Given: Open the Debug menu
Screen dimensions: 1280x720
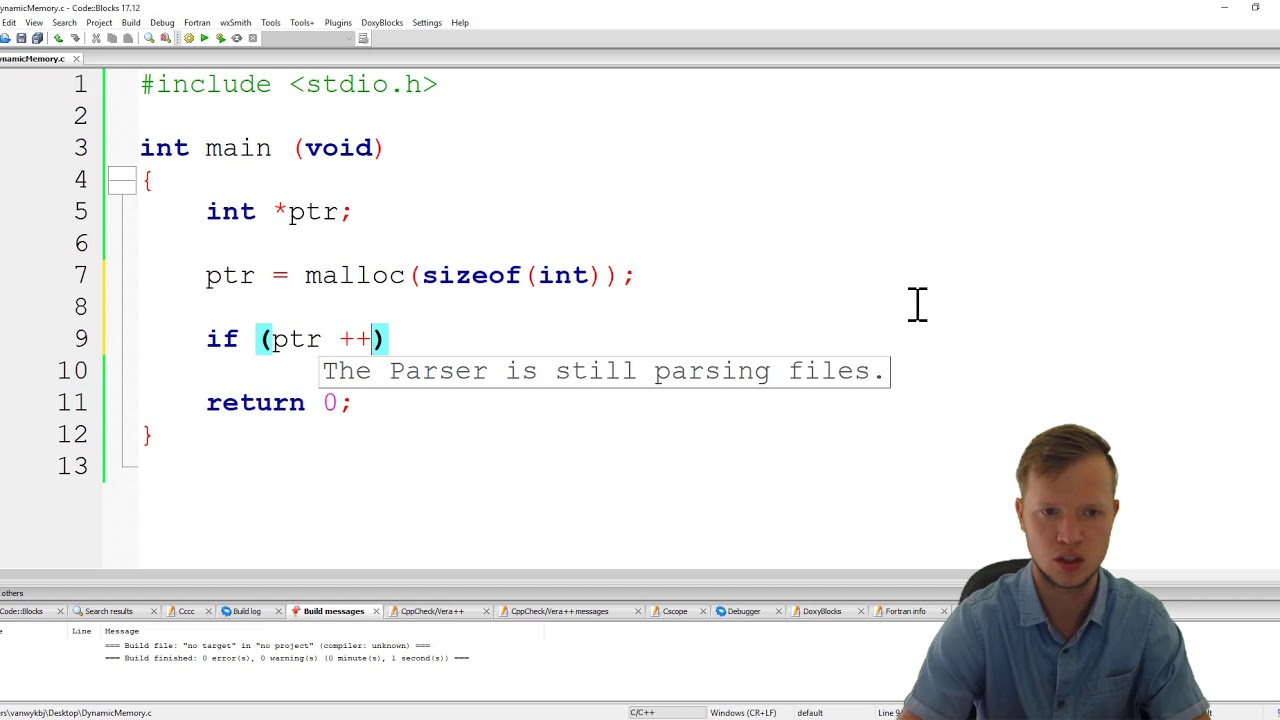Looking at the screenshot, I should pos(162,22).
